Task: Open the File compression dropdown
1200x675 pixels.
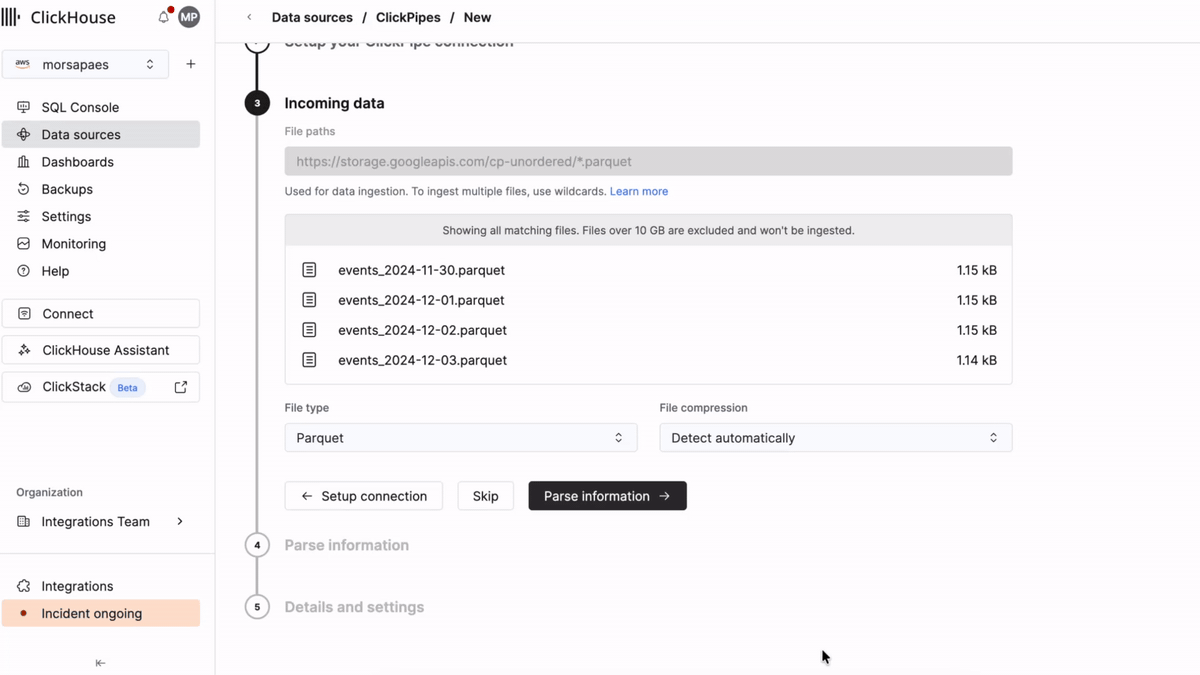Action: point(835,438)
